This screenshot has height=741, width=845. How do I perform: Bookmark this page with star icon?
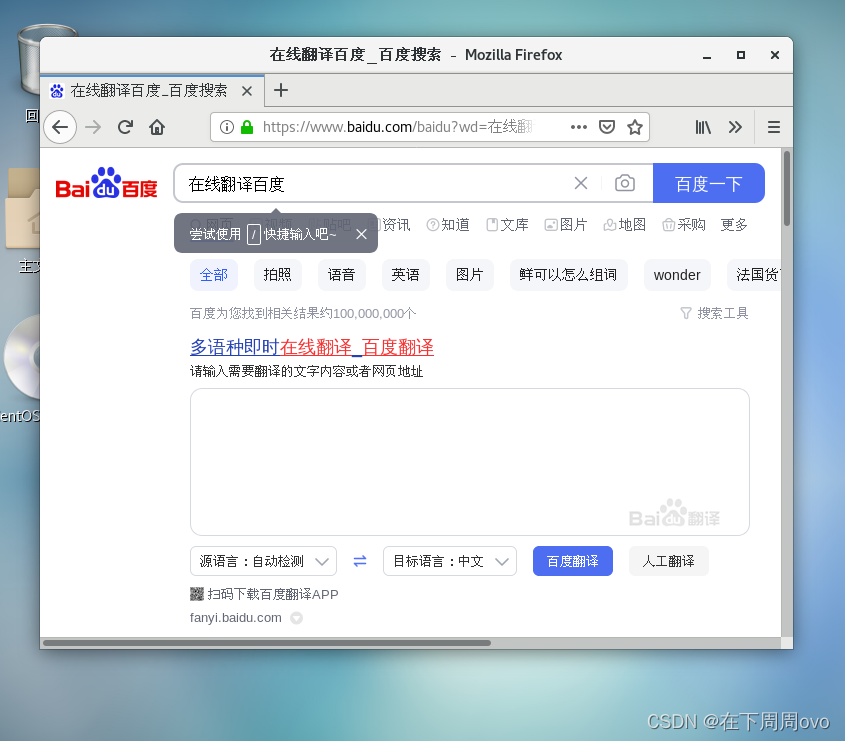[635, 127]
